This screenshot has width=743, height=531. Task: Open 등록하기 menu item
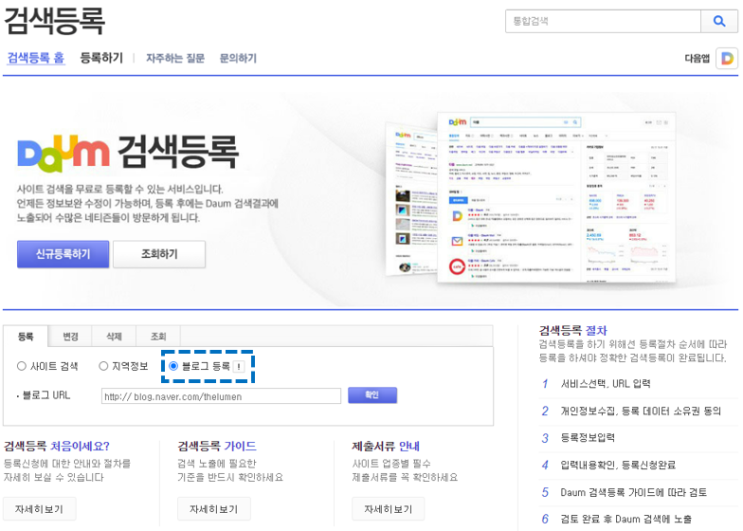tap(101, 58)
